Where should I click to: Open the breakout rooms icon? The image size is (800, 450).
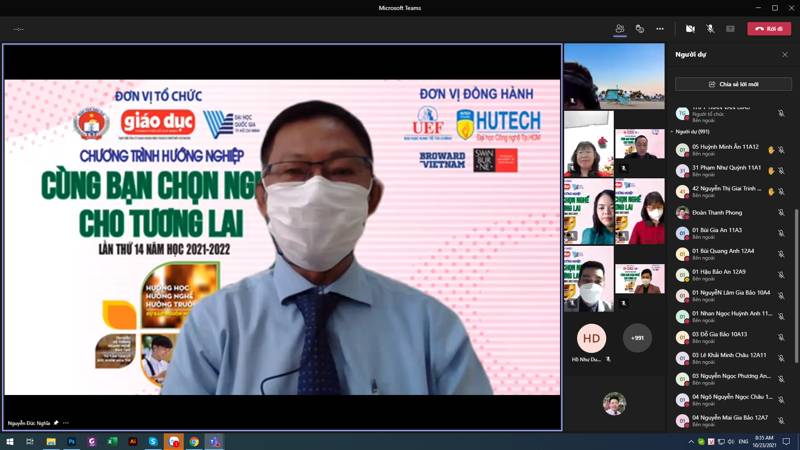(x=640, y=29)
